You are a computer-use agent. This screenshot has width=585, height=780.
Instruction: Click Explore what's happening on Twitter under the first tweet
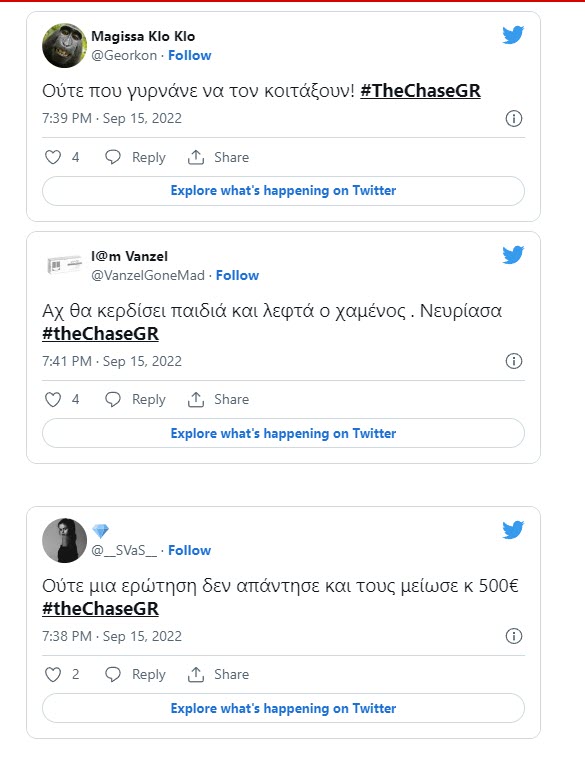click(x=284, y=191)
